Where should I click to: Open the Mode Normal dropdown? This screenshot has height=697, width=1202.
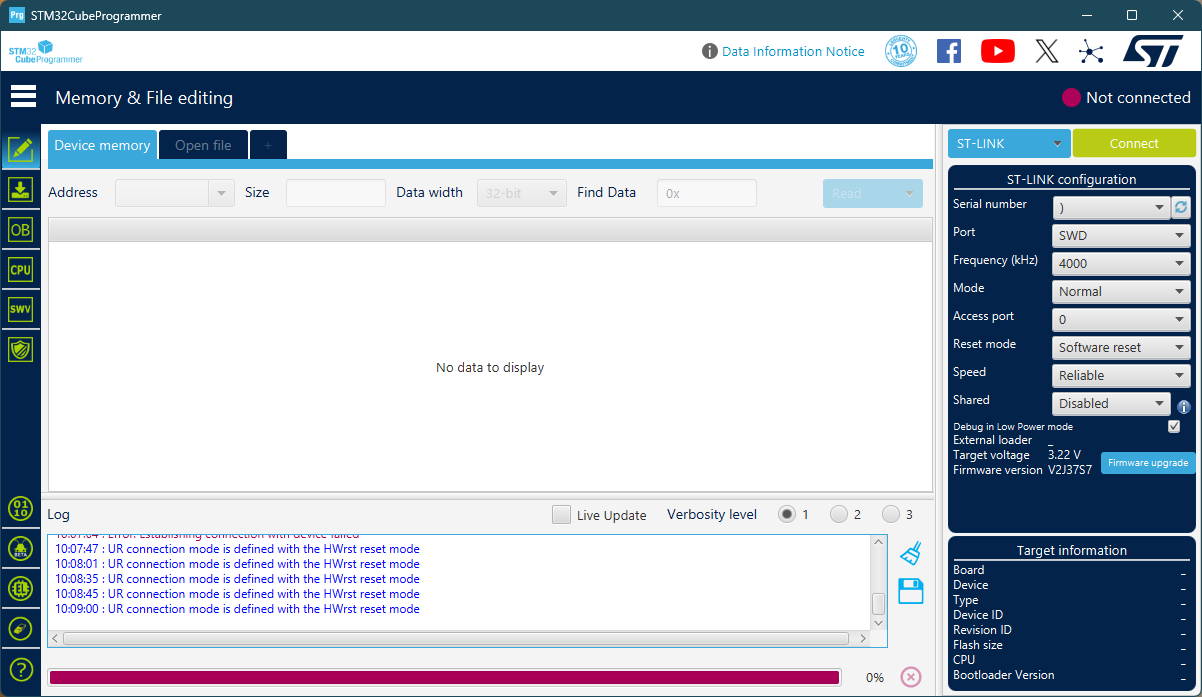[x=1121, y=291]
